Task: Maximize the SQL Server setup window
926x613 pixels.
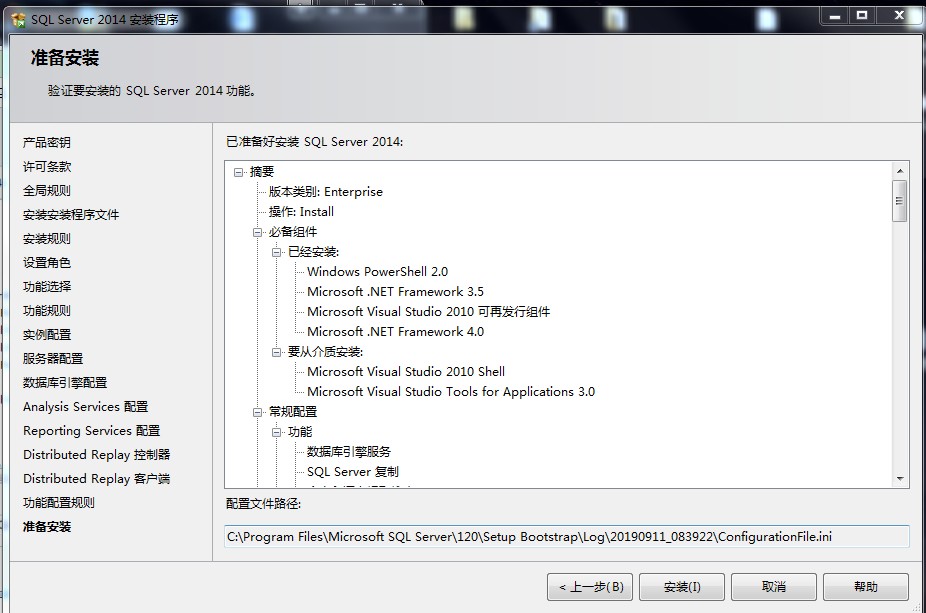Action: tap(862, 17)
